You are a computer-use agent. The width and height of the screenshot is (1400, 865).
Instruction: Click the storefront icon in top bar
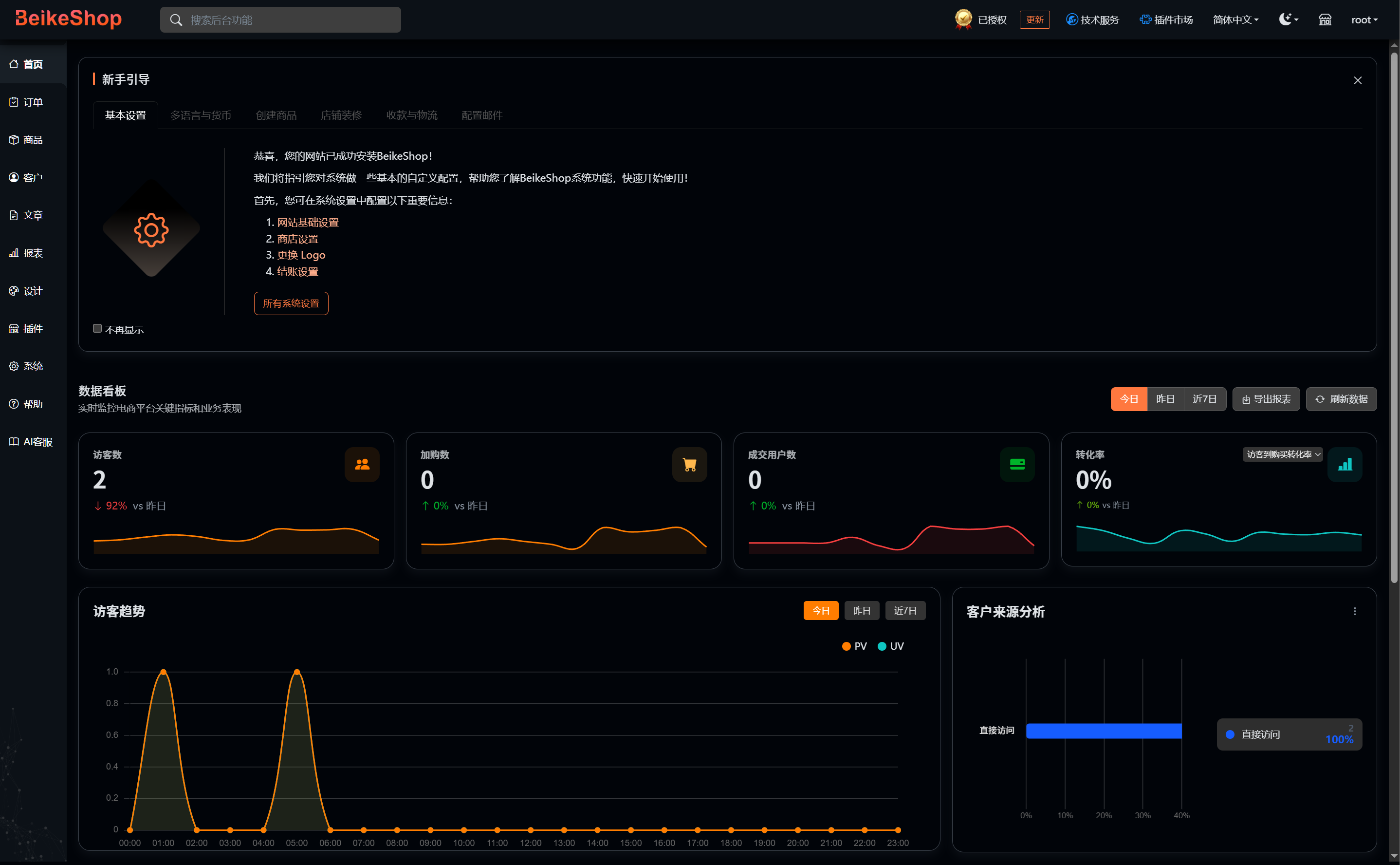(x=1325, y=20)
